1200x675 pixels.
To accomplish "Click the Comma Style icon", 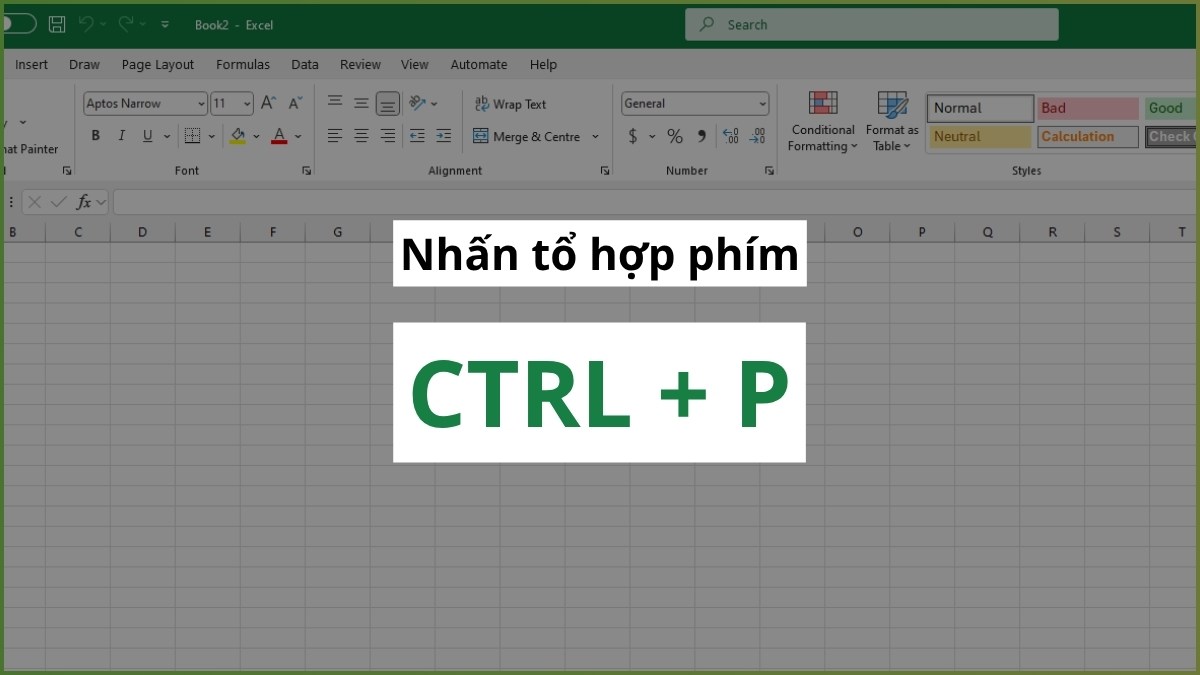I will [701, 136].
